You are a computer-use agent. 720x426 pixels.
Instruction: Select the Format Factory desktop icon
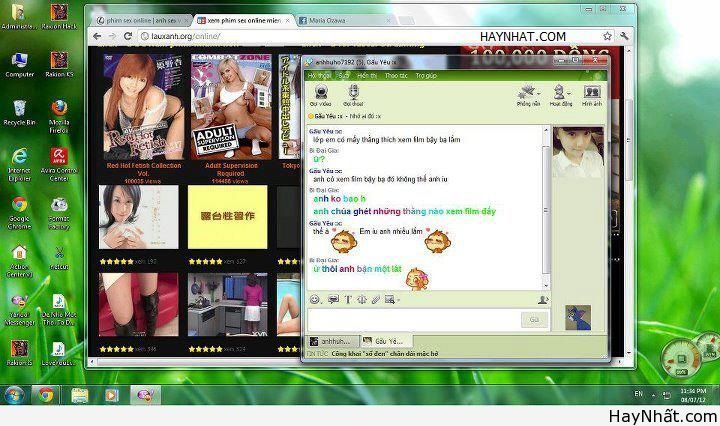[59, 213]
